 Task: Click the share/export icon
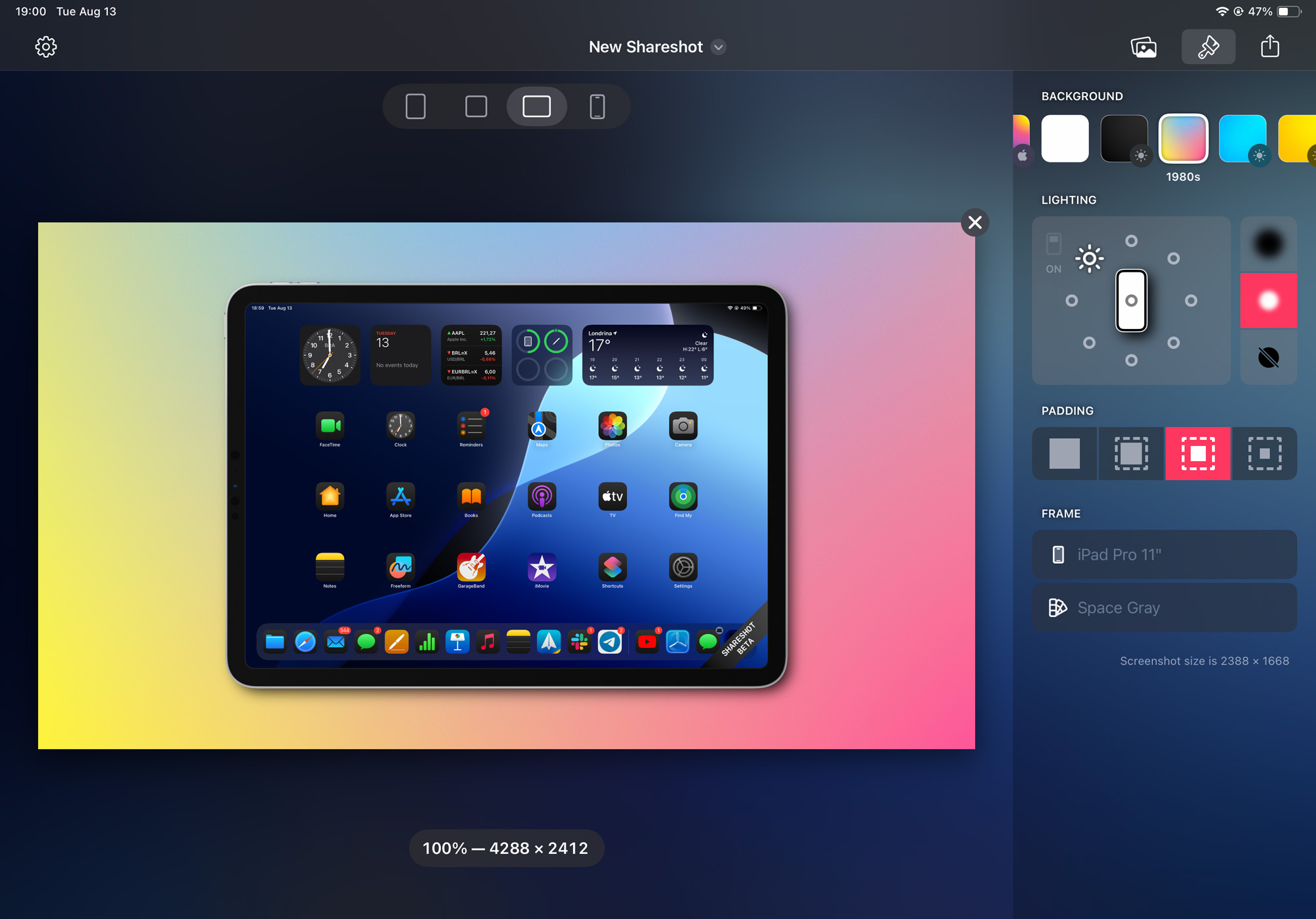point(1269,46)
